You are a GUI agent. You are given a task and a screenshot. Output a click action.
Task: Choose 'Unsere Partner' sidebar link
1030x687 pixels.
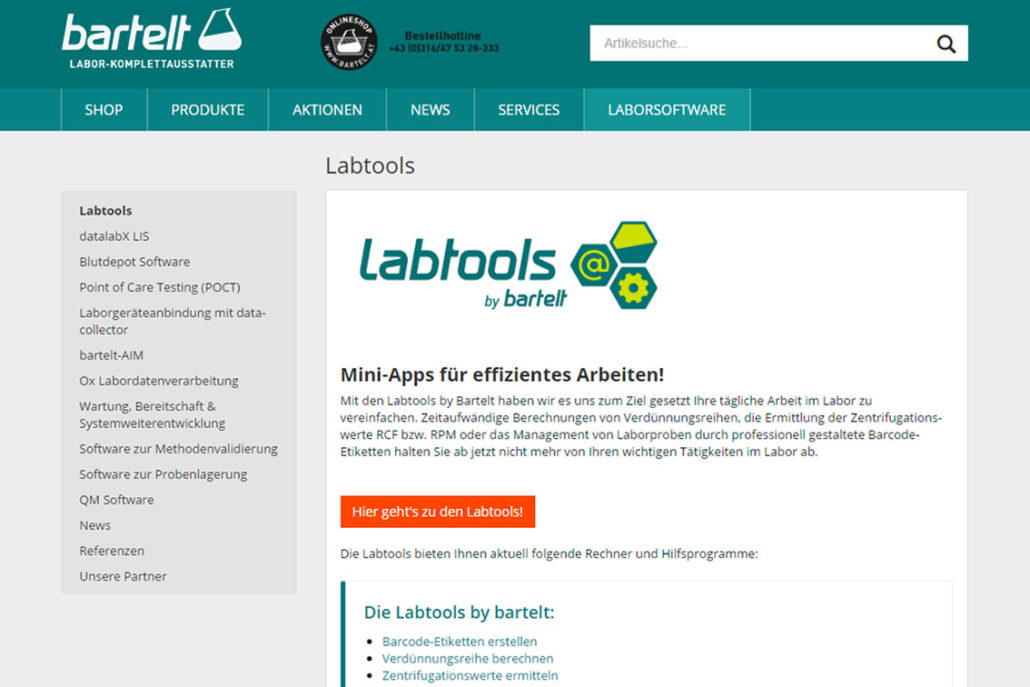click(123, 576)
